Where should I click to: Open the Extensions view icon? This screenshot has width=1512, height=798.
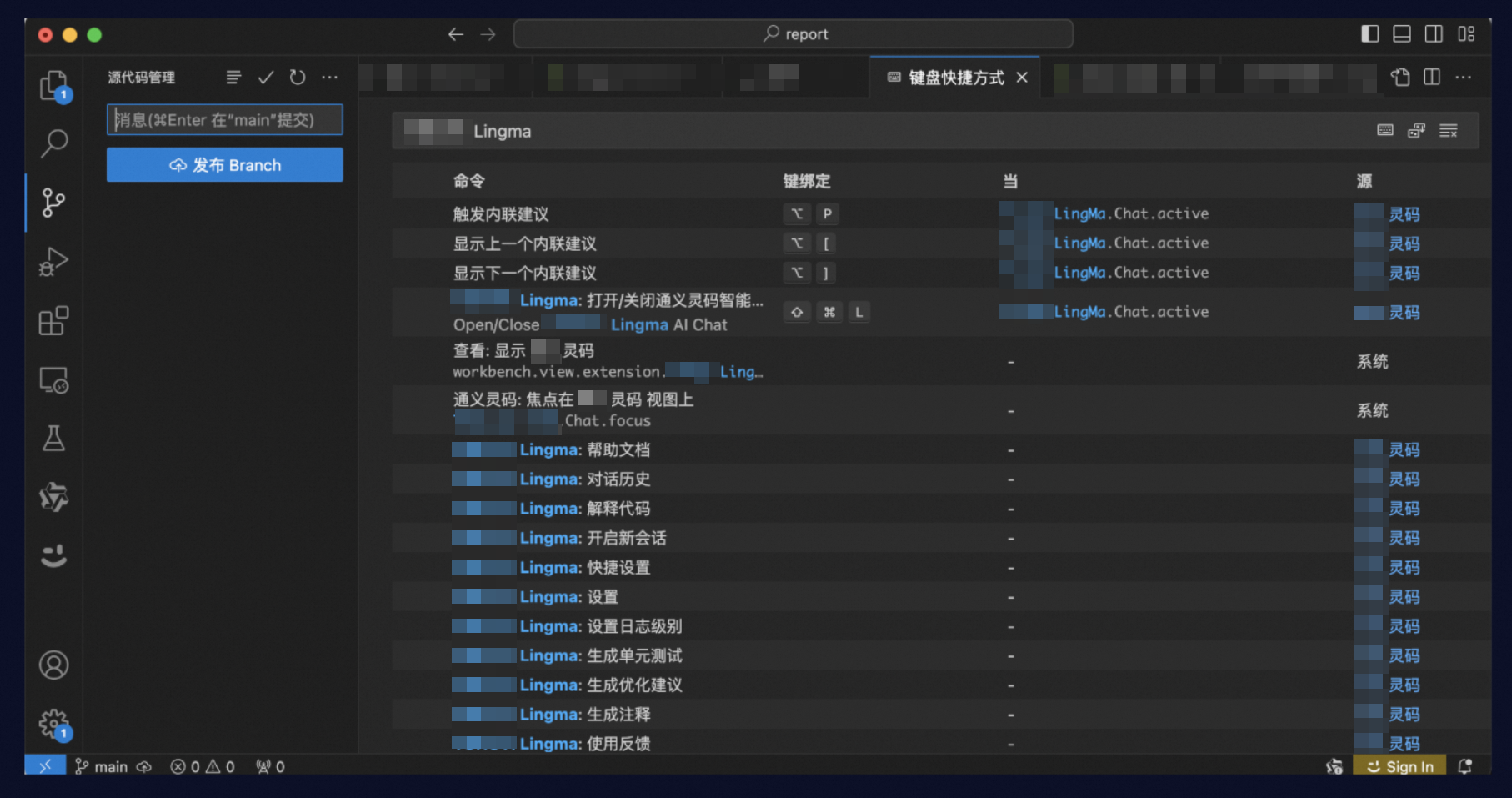point(54,321)
